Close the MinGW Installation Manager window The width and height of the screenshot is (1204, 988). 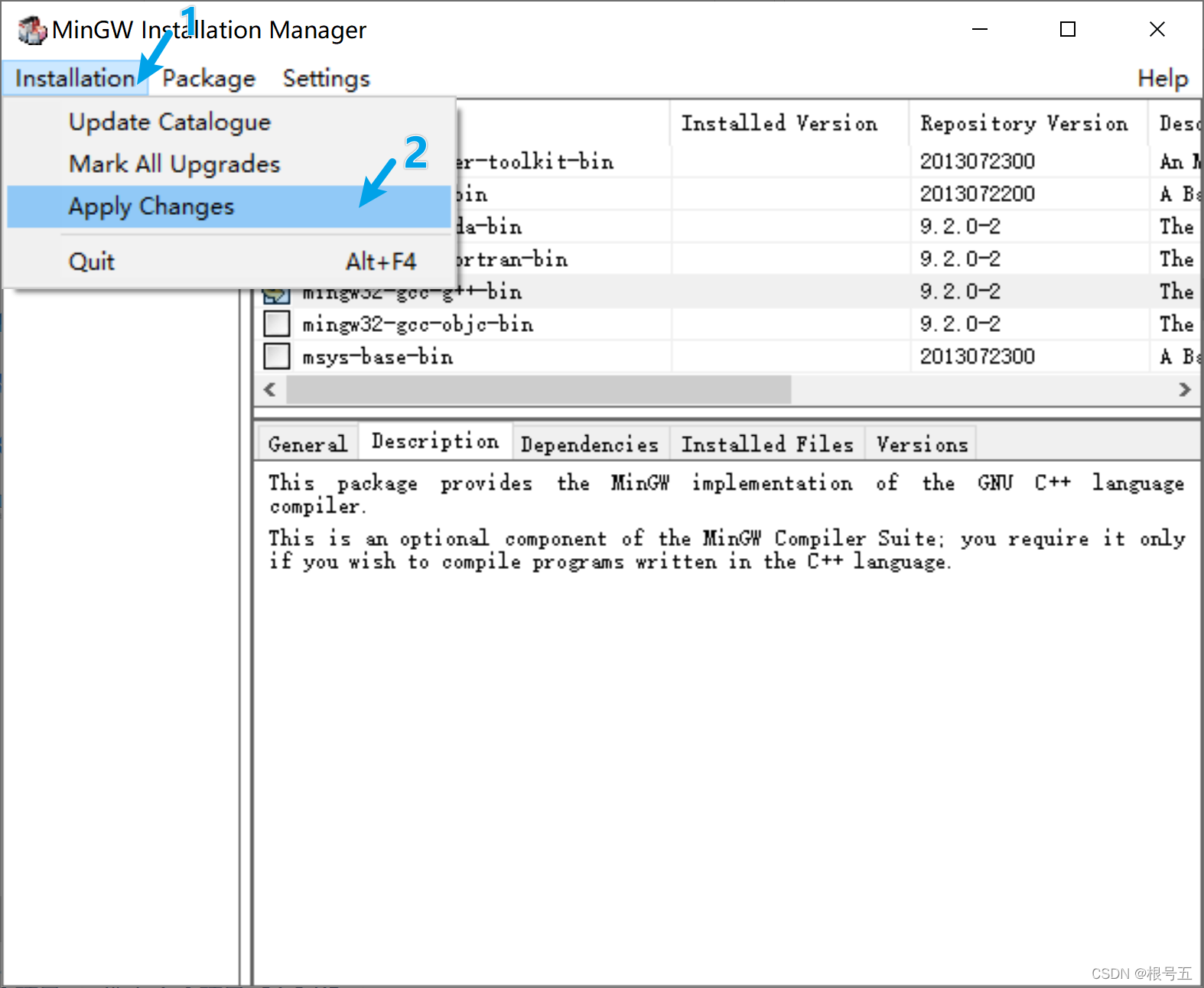(x=1157, y=29)
